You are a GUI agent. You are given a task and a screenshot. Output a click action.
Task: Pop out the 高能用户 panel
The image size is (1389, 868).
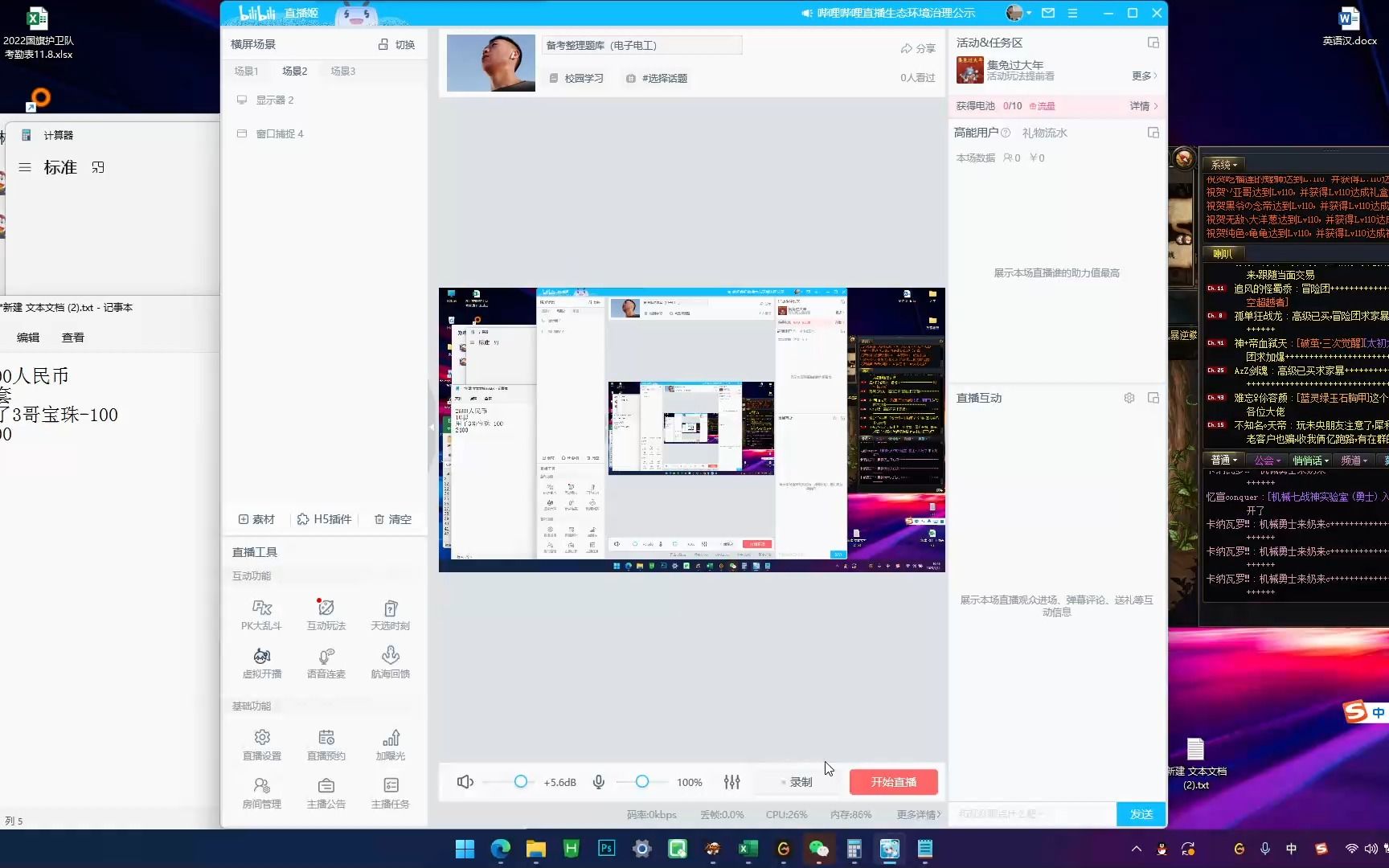pos(1153,133)
